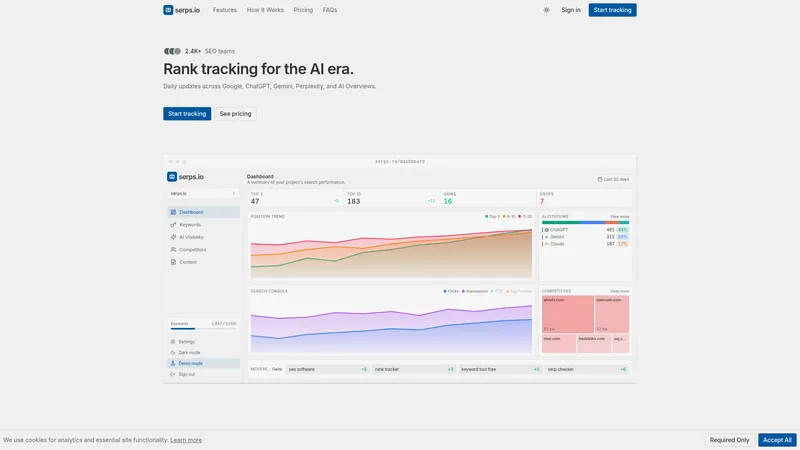
Task: Select Competitors in the dashboard sidebar
Action: pyautogui.click(x=203, y=249)
